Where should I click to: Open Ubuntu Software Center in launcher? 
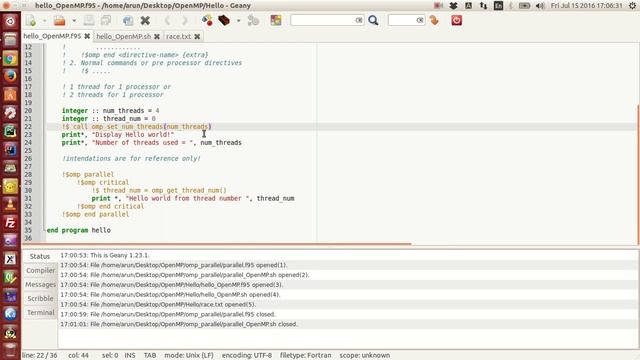tap(10, 95)
